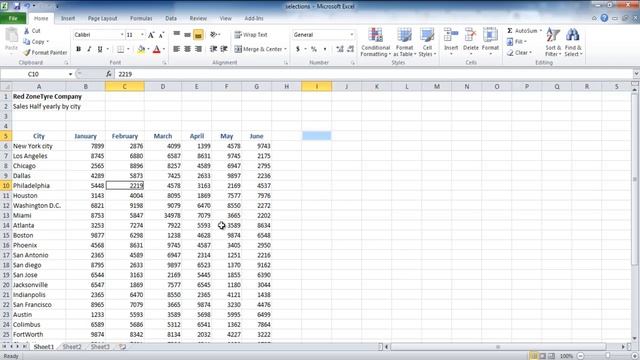This screenshot has width=640, height=360.
Task: Open the Clear eraser button
Action: click(519, 53)
